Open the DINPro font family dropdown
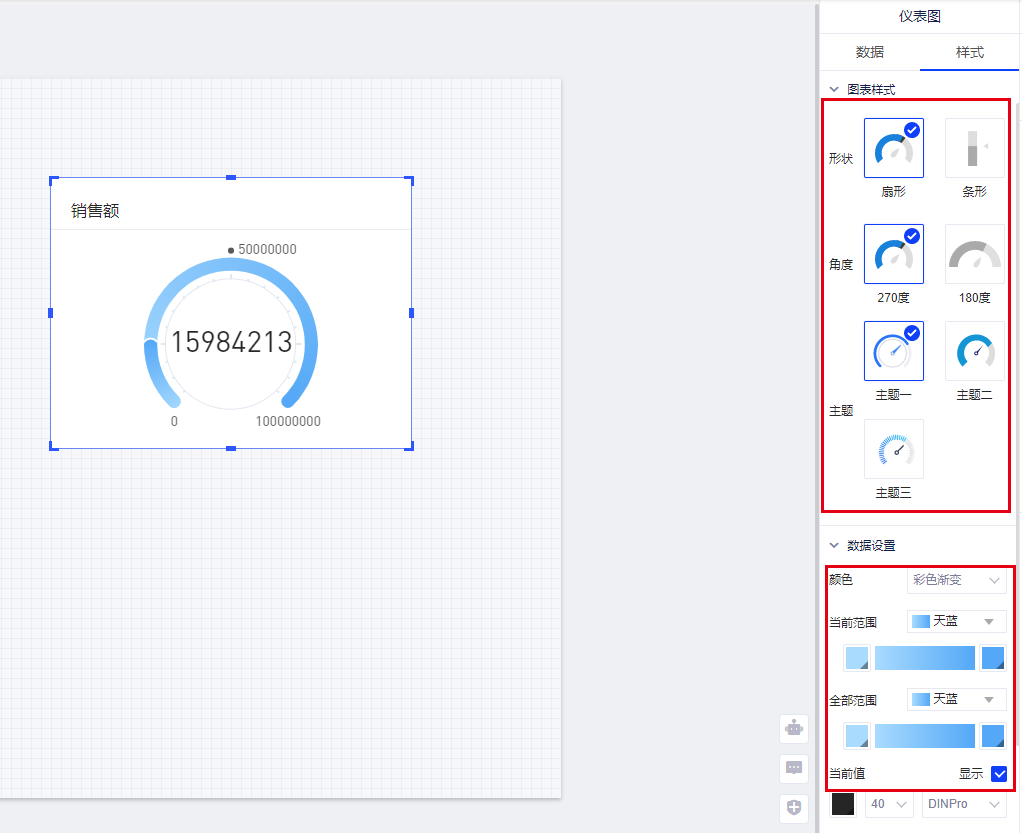The width and height of the screenshot is (1022, 833). (x=964, y=804)
